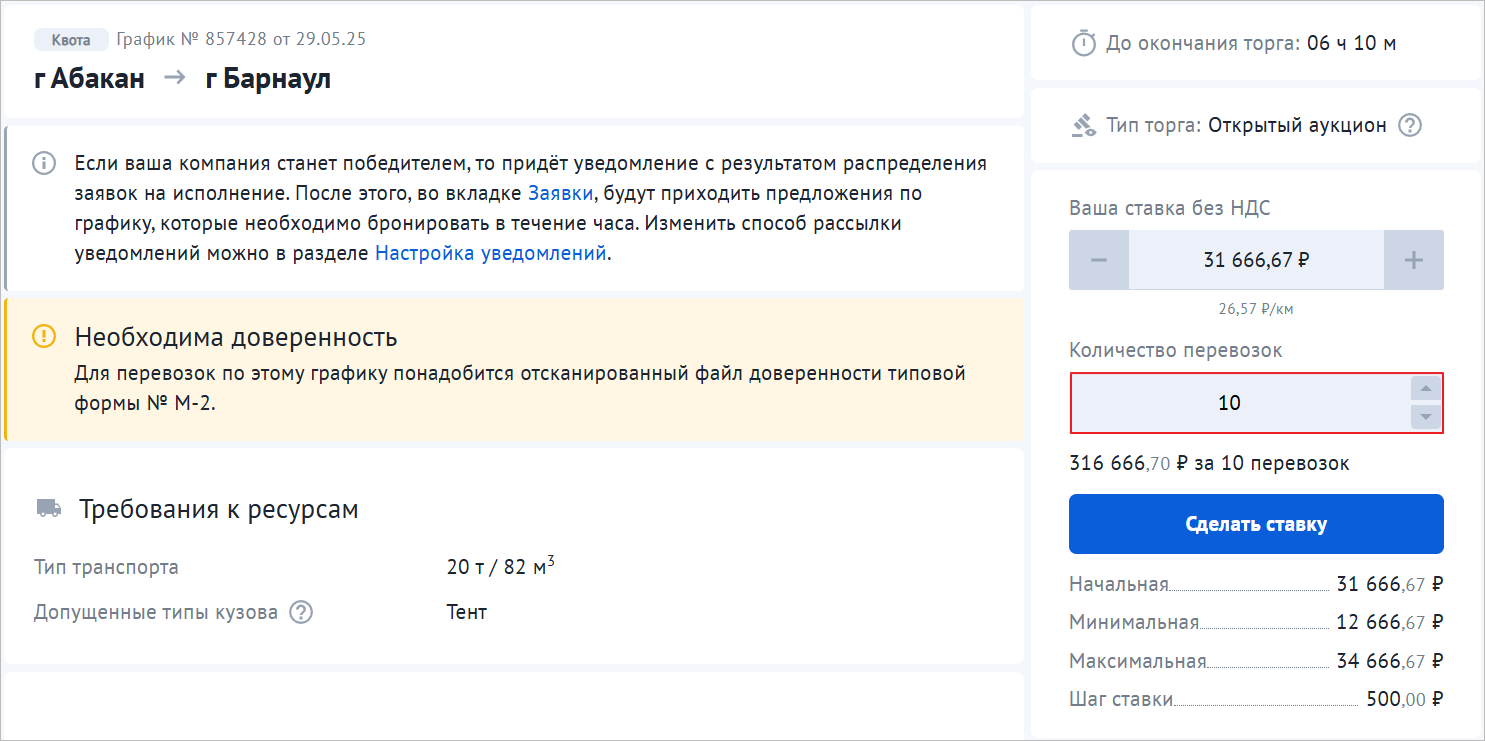Viewport: 1485px width, 741px height.
Task: Click the Требования к ресурсам heading
Action: 219,510
